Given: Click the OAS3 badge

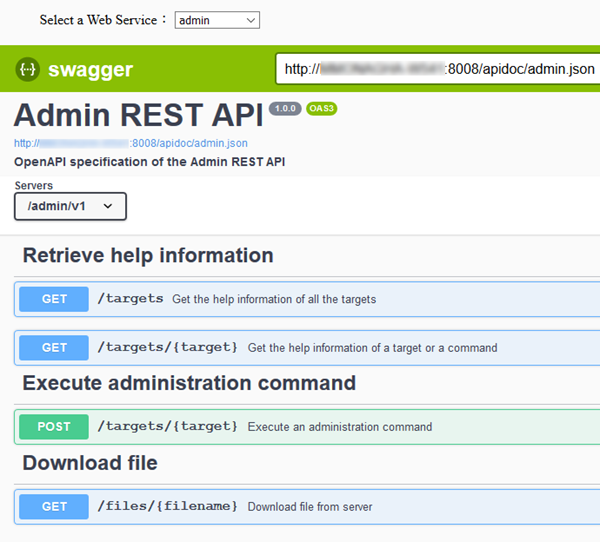Looking at the screenshot, I should pos(322,109).
